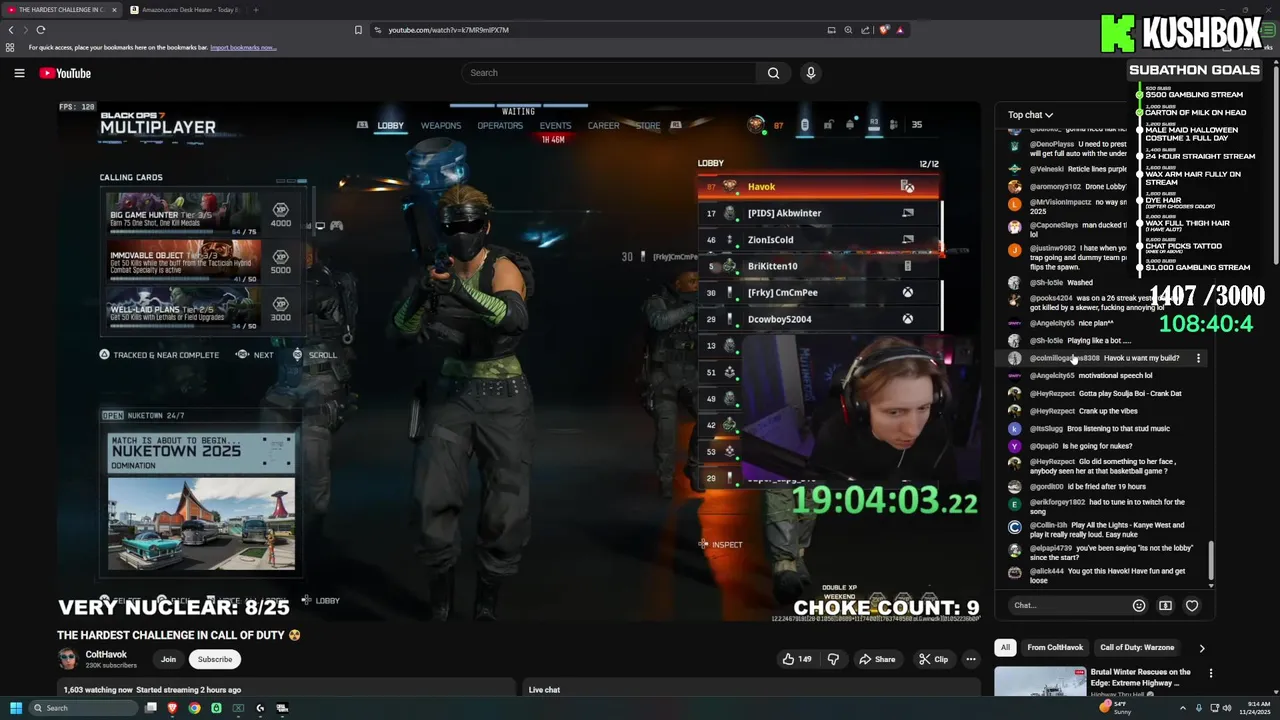
Task: Expand the Top chat dropdown
Action: click(x=1030, y=115)
